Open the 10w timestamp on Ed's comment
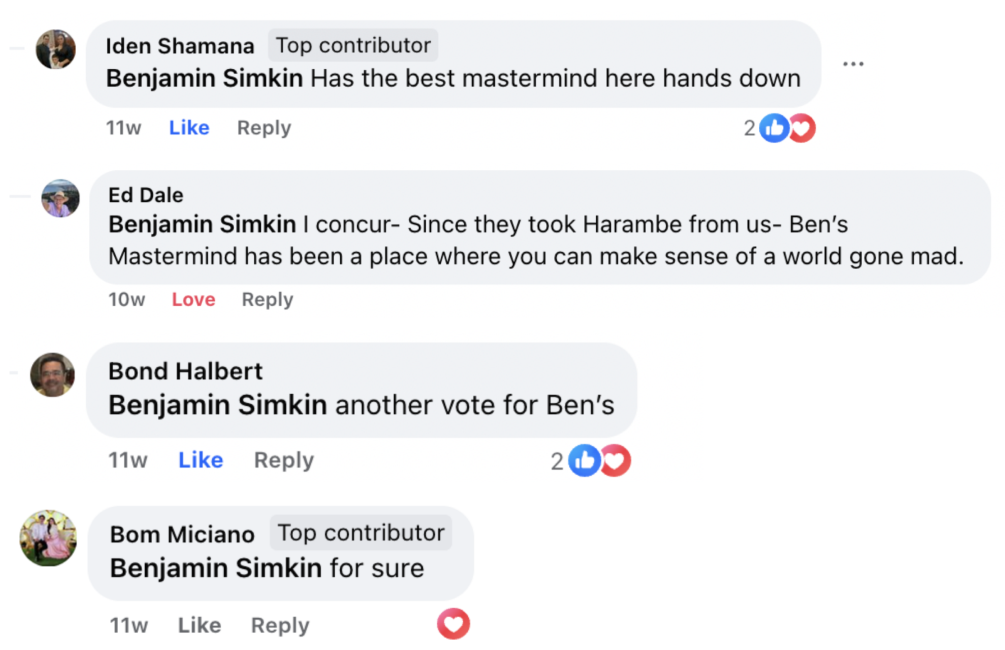Screen dimensions: 1005x650 click(126, 300)
